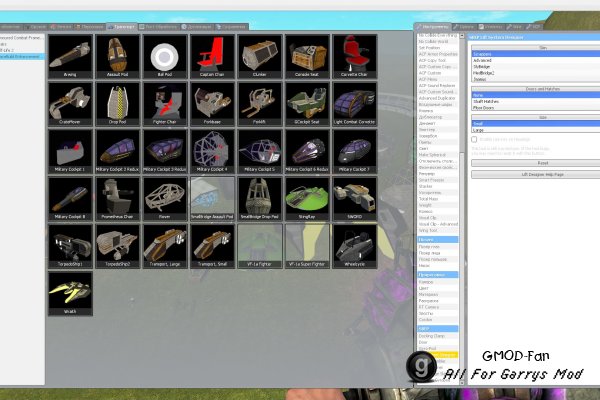Select the VF-1a Fighter tile
Viewport: 600px width, 400px height.
[260, 247]
